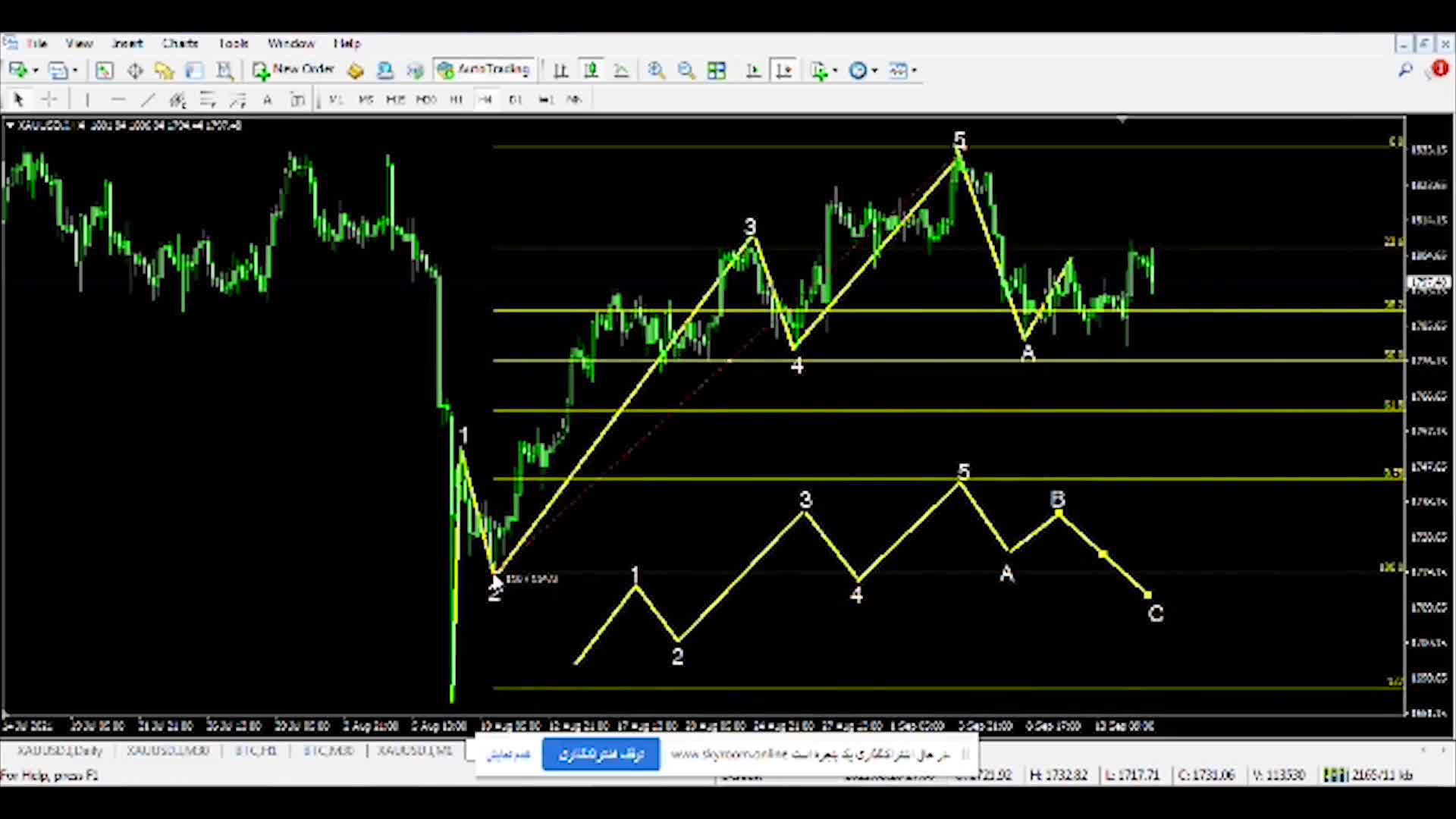Expand the Indicators list dropdown arrow
1456x819 pixels.
point(835,71)
